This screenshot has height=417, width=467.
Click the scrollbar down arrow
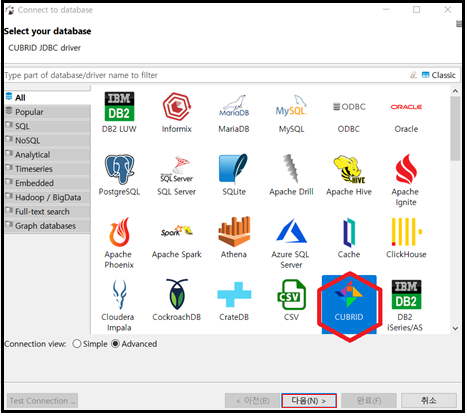click(455, 328)
